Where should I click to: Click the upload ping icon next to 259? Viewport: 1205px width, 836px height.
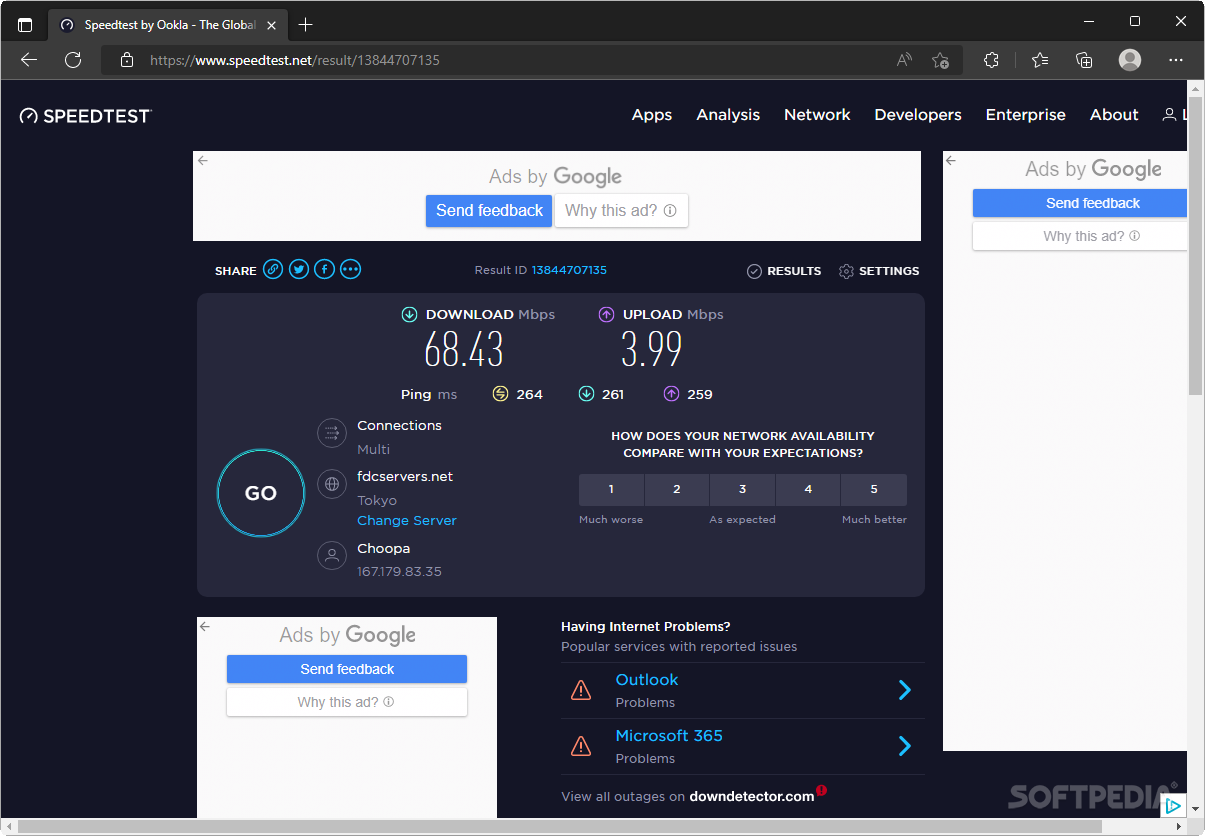[672, 394]
